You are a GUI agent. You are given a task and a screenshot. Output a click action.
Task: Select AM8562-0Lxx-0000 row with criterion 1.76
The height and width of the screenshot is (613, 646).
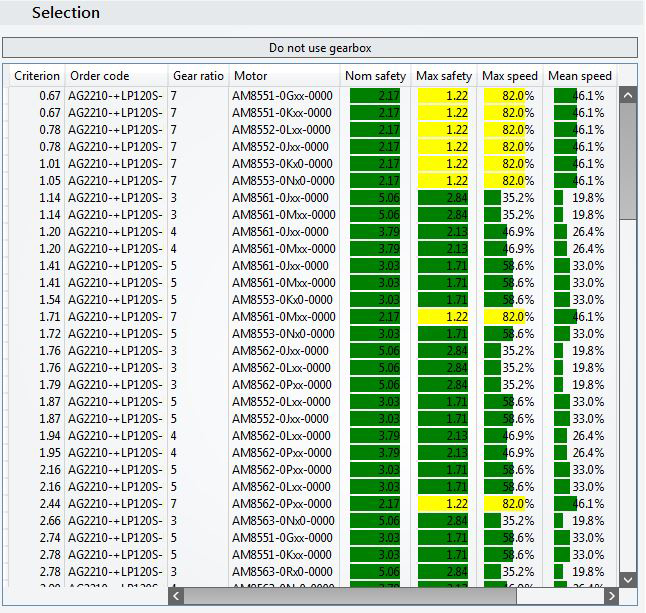pyautogui.click(x=313, y=367)
